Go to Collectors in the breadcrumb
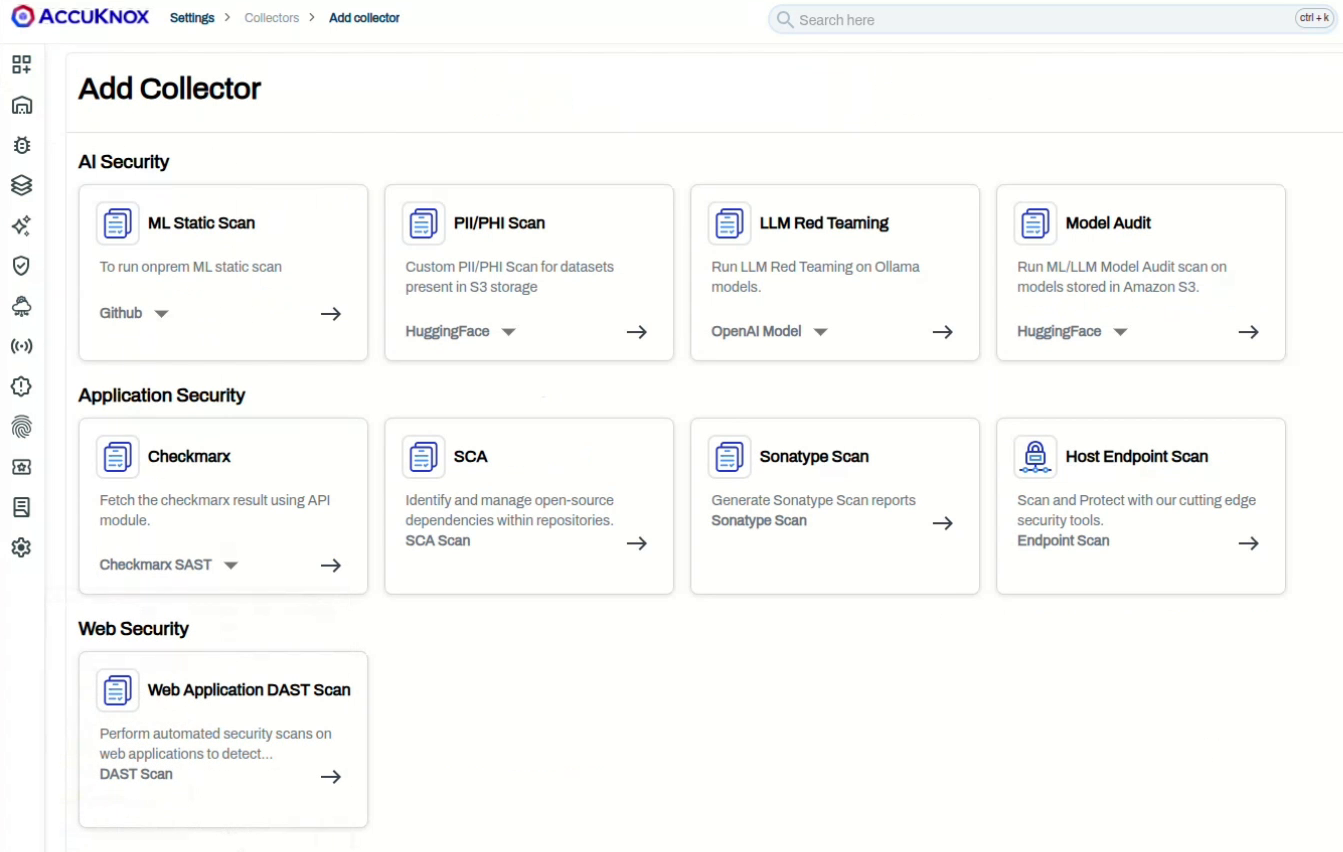 click(272, 18)
